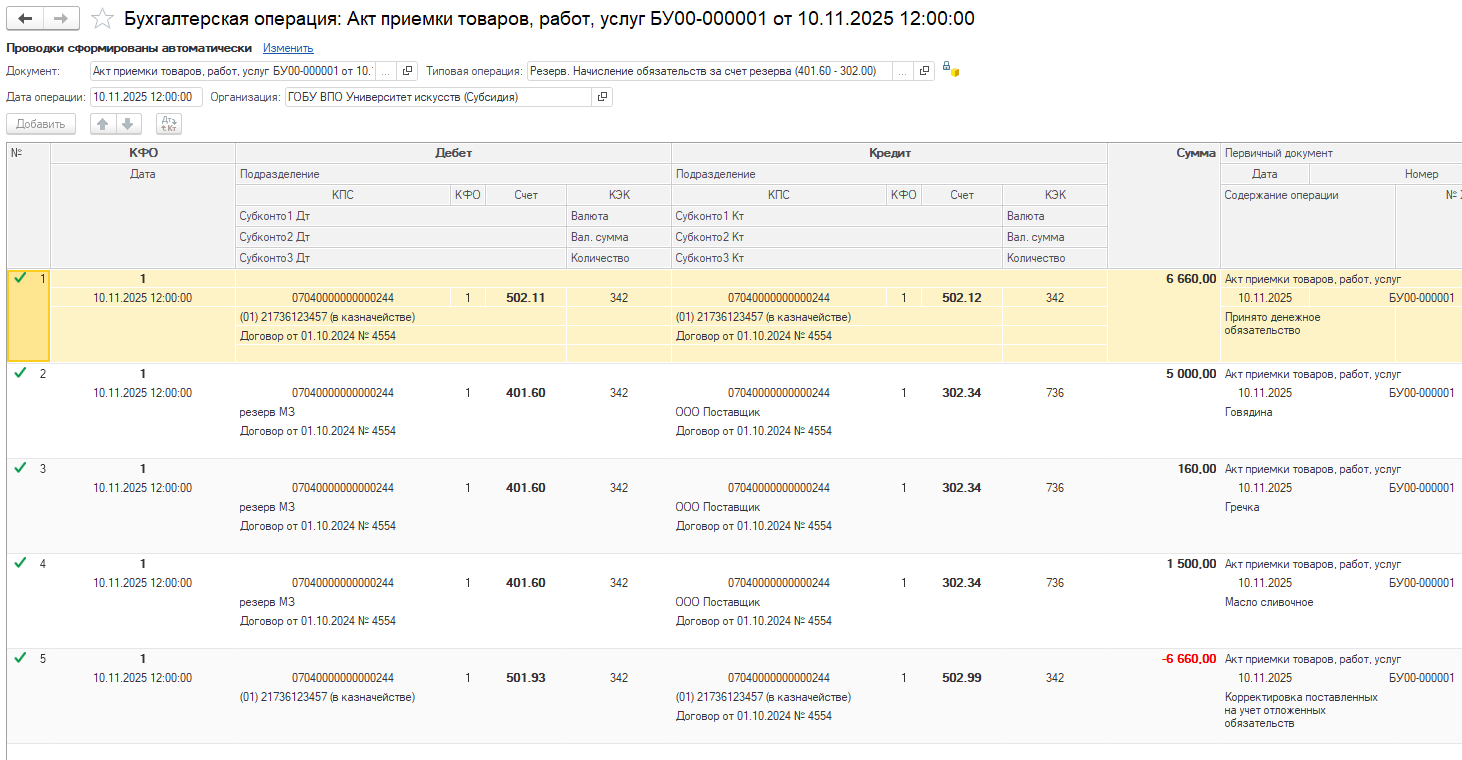1462x760 pixels.
Task: Toggle green checkmark on entry row 3
Action: pyautogui.click(x=21, y=468)
